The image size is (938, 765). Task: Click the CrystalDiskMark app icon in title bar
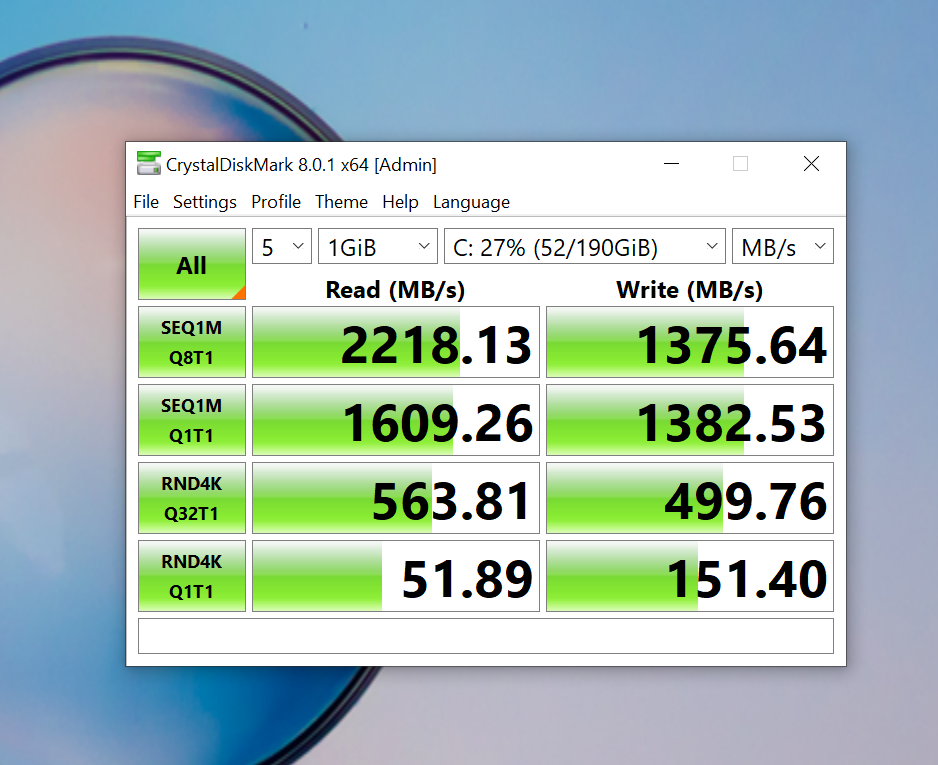click(x=149, y=163)
